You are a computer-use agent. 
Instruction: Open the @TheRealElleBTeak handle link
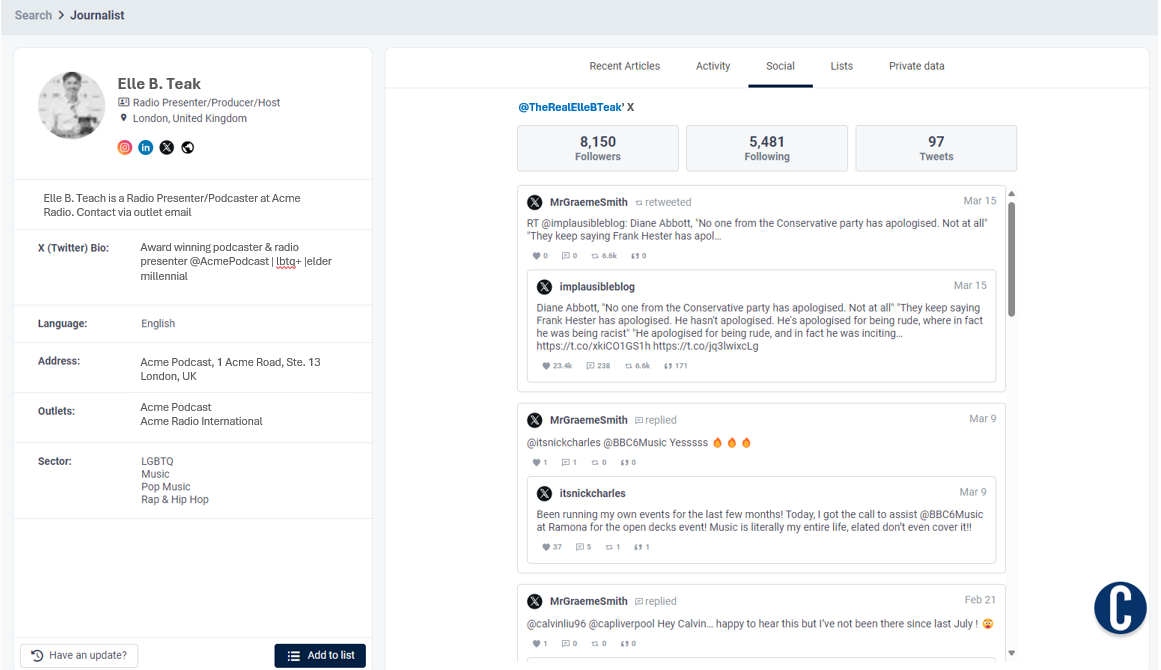[570, 107]
